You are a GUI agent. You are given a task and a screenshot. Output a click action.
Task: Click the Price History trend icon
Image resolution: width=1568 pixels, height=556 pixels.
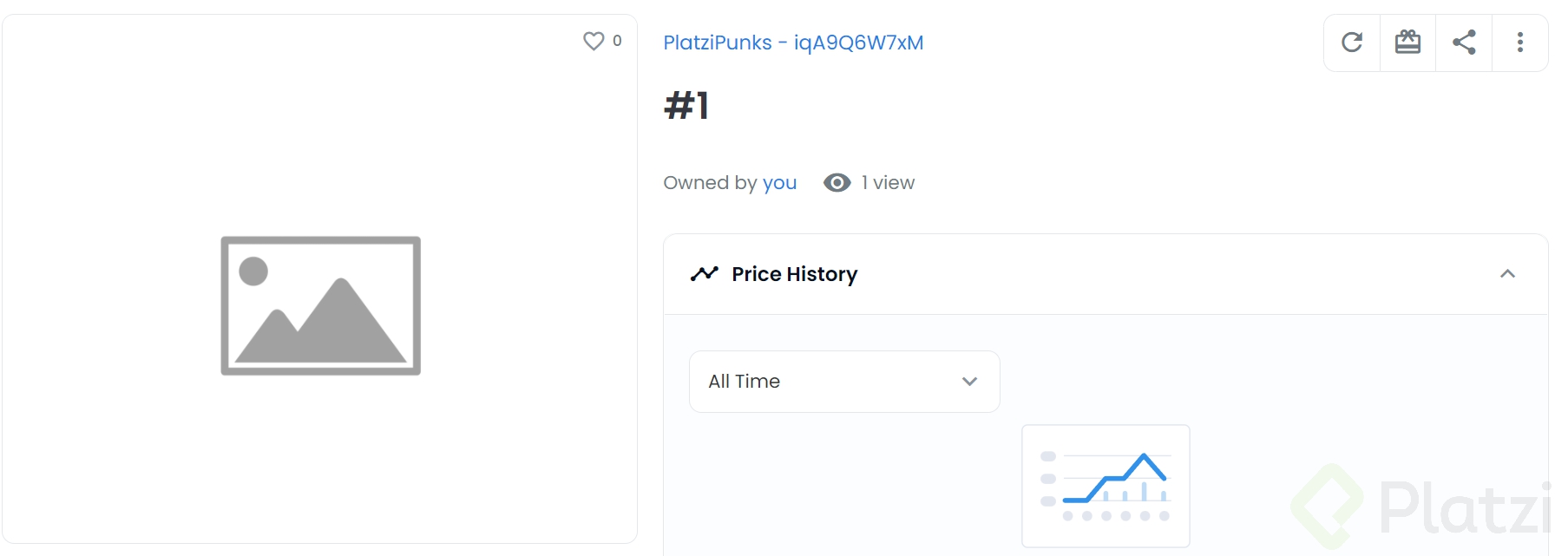[705, 274]
